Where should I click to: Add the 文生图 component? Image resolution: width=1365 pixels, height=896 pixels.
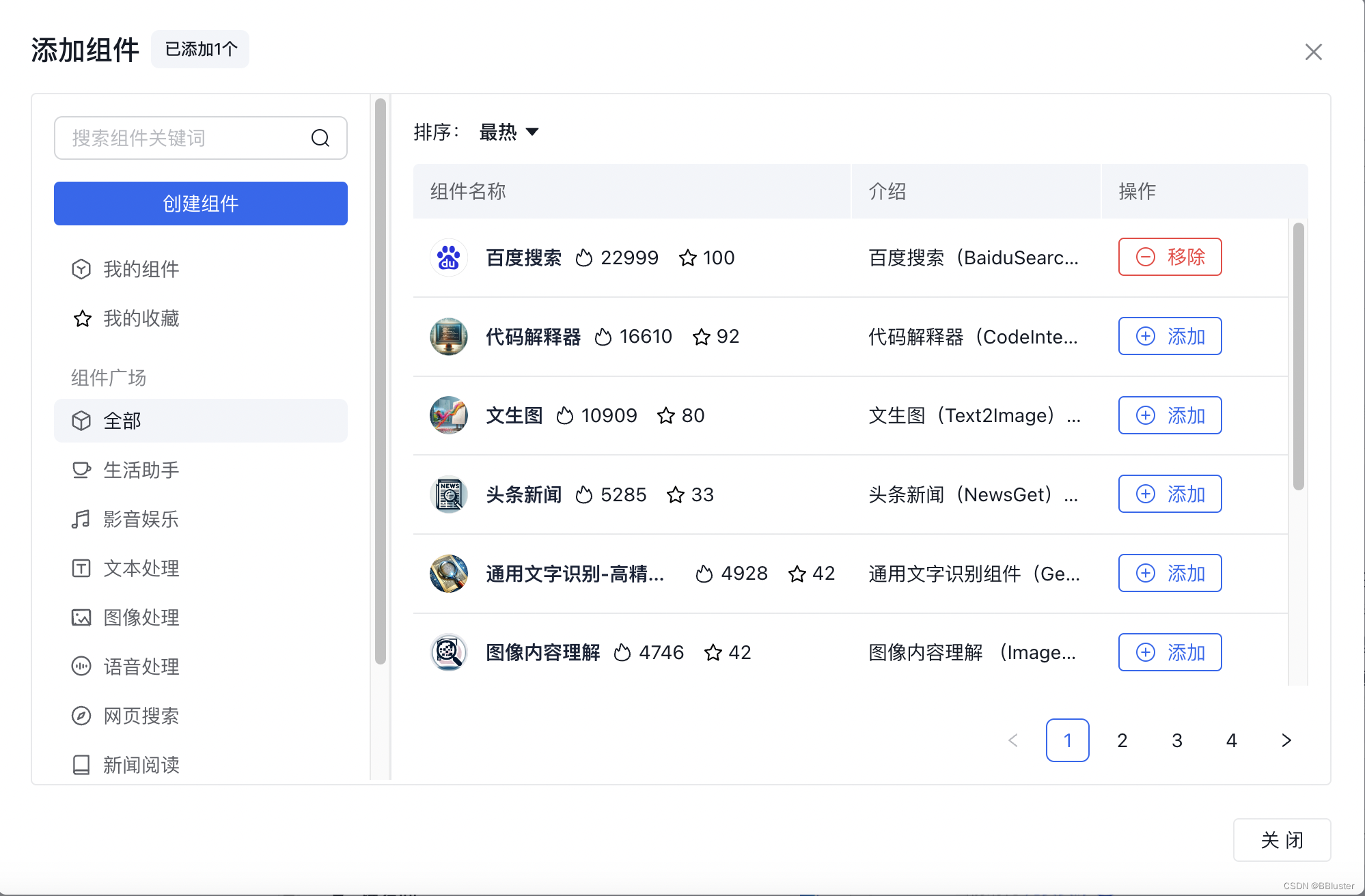(1170, 415)
